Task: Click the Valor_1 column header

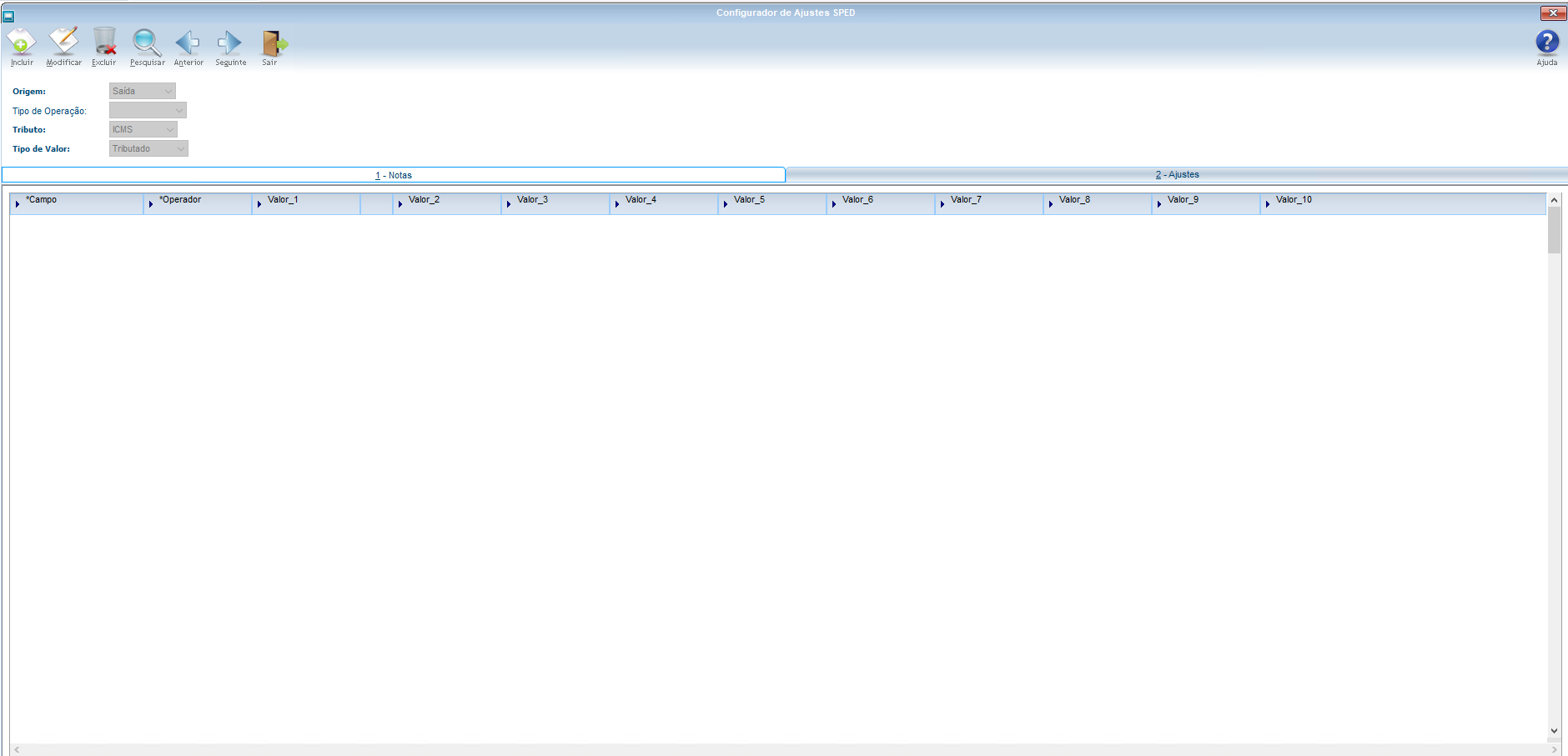Action: [306, 203]
